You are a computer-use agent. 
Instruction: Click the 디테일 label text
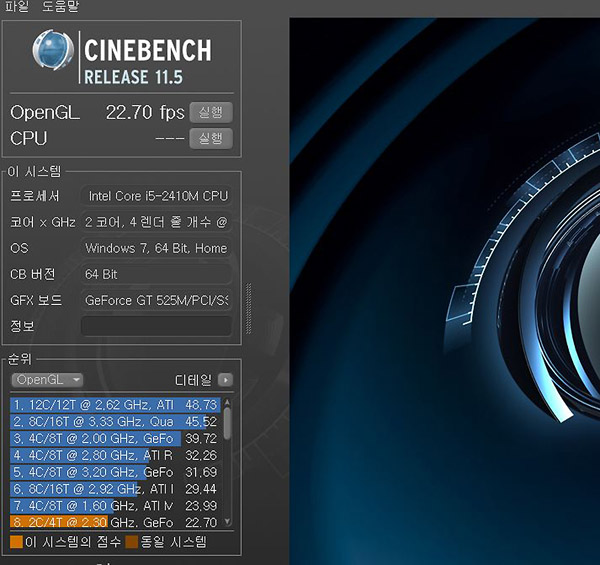(x=193, y=380)
